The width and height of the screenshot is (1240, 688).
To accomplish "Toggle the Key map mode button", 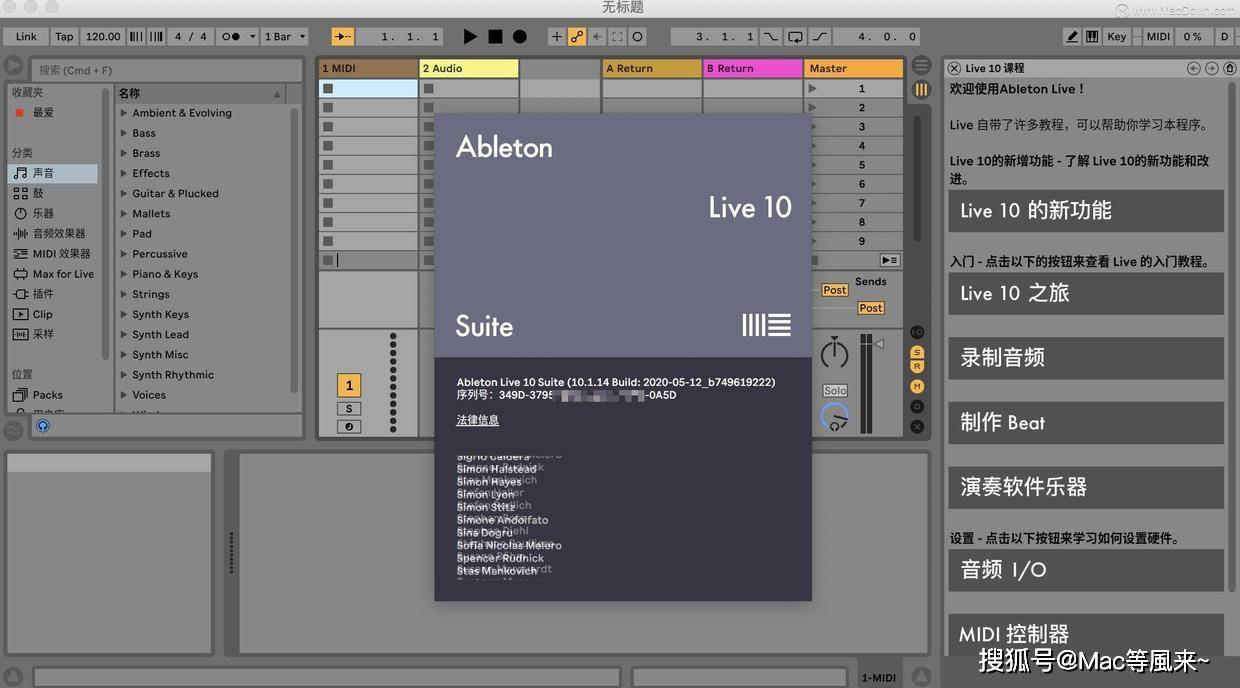I will coord(1117,36).
